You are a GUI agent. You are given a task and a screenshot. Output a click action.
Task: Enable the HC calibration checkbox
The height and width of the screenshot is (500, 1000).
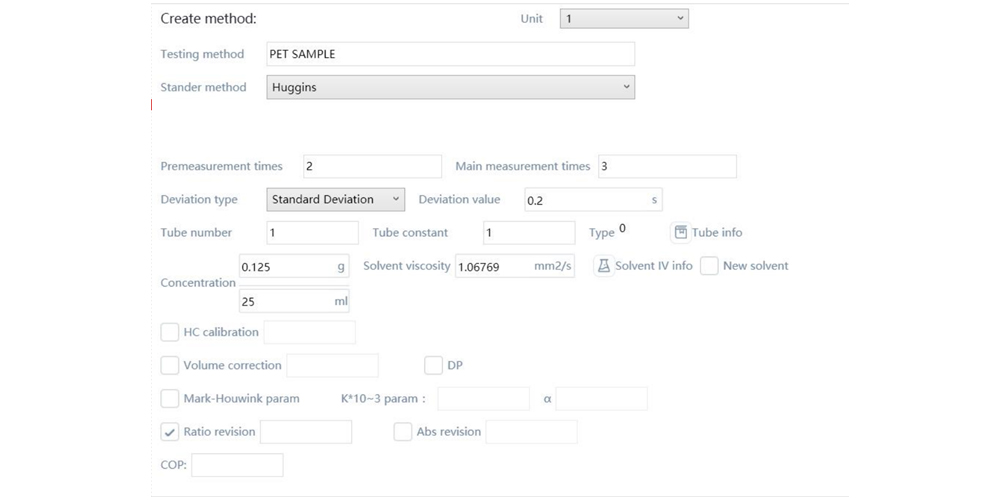click(170, 332)
